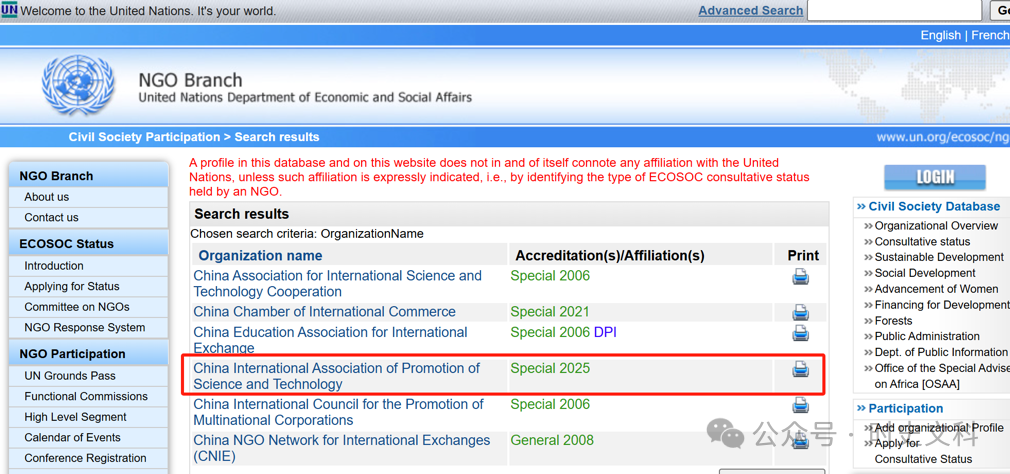Click the DPI affiliation label
1010x474 pixels.
605,332
